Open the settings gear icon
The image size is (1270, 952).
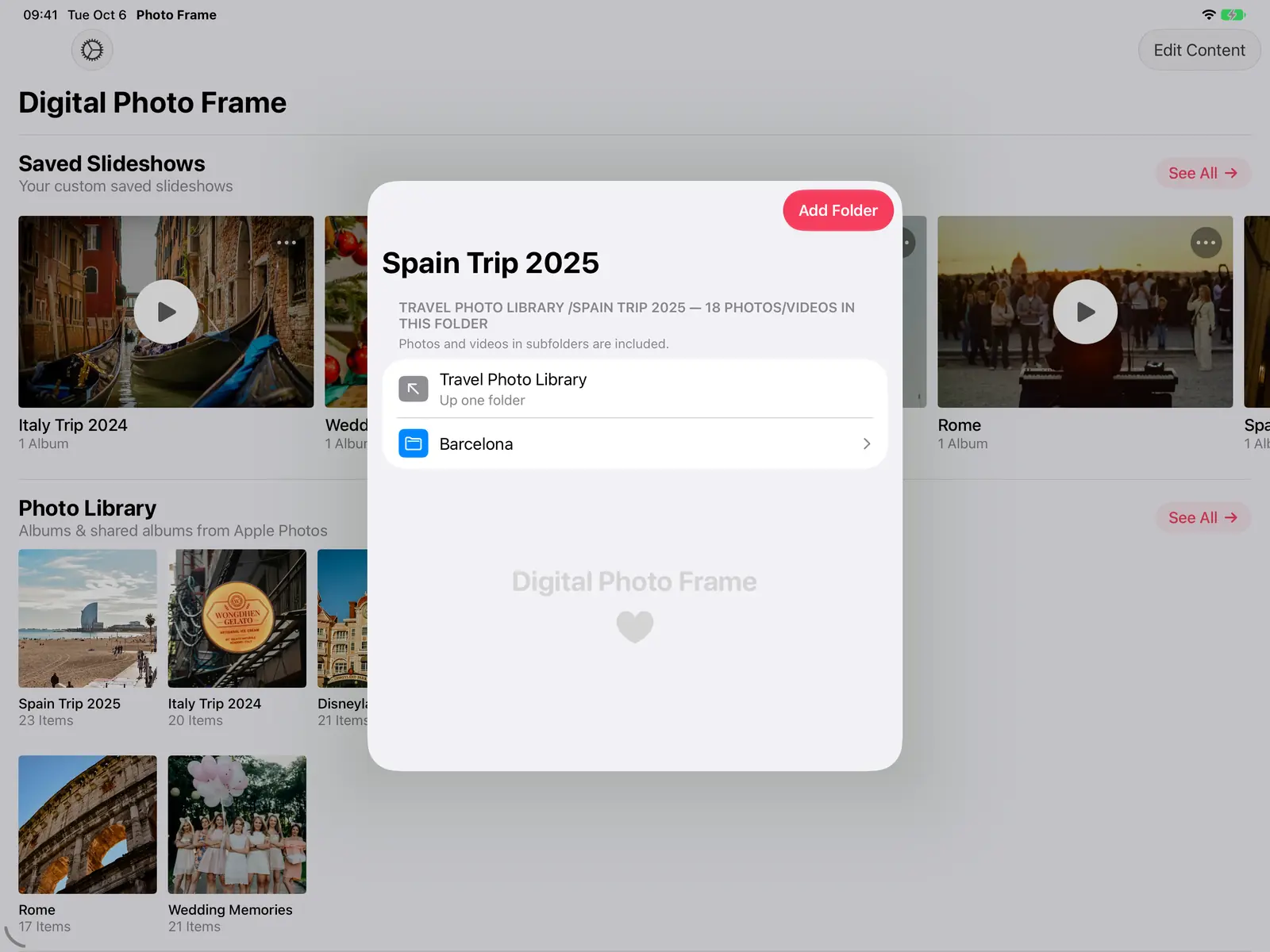pos(92,50)
